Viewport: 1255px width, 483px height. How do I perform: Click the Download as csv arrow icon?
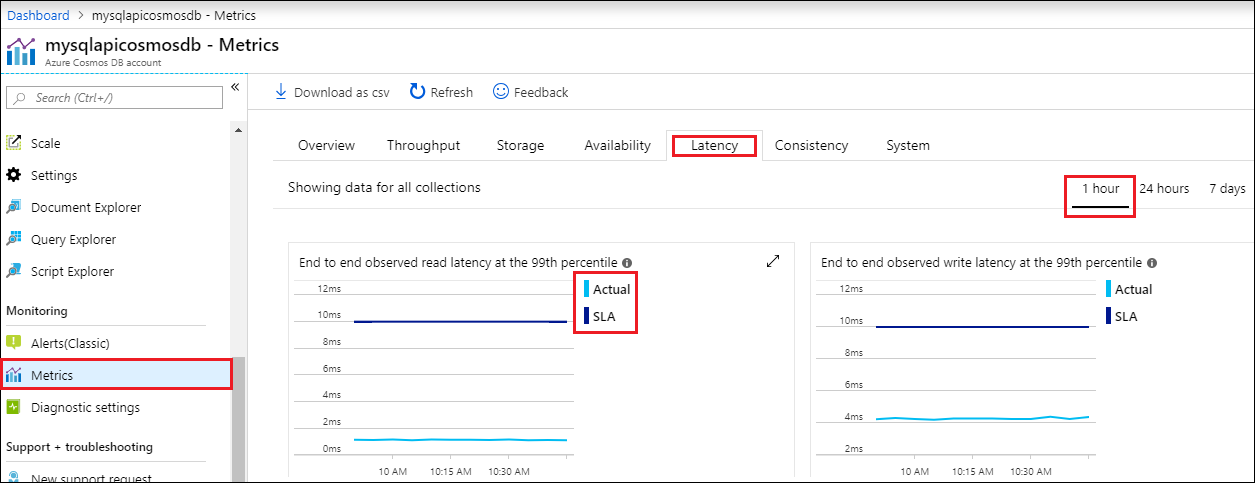pos(281,92)
